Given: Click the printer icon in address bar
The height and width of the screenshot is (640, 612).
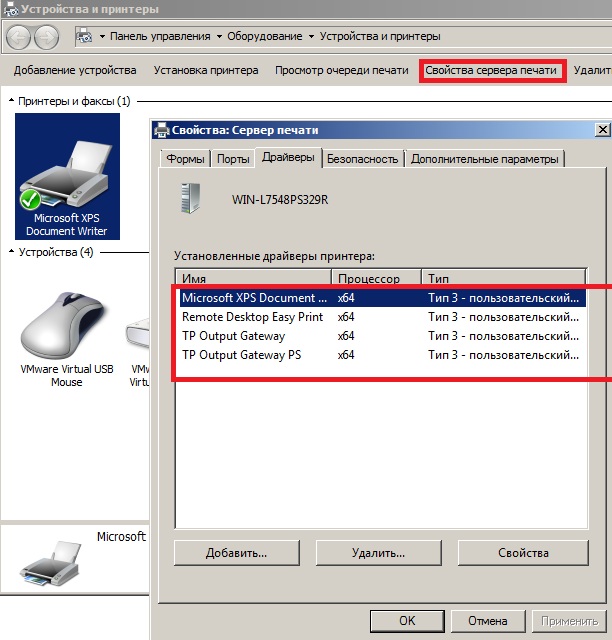Looking at the screenshot, I should 85,36.
